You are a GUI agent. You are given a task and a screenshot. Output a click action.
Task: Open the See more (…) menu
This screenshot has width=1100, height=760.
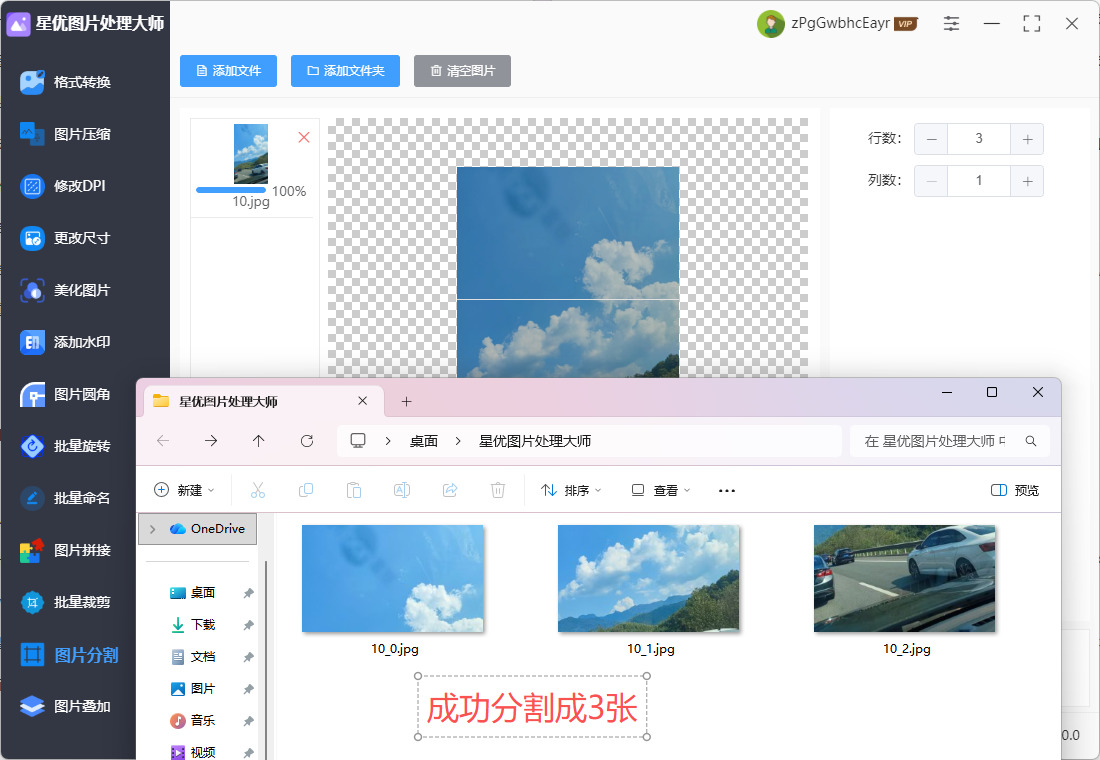727,490
